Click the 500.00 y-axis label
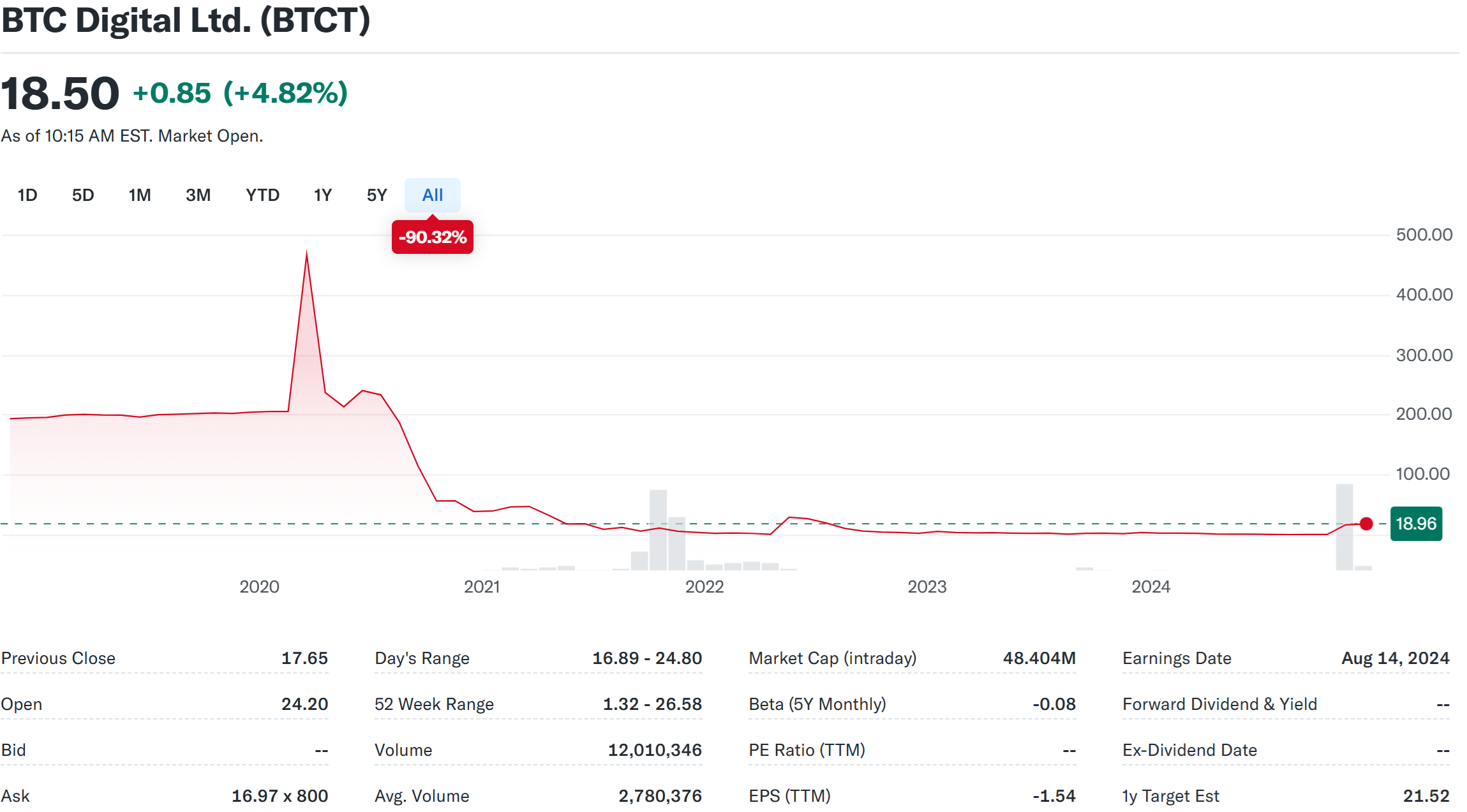The width and height of the screenshot is (1467, 812). click(1424, 235)
